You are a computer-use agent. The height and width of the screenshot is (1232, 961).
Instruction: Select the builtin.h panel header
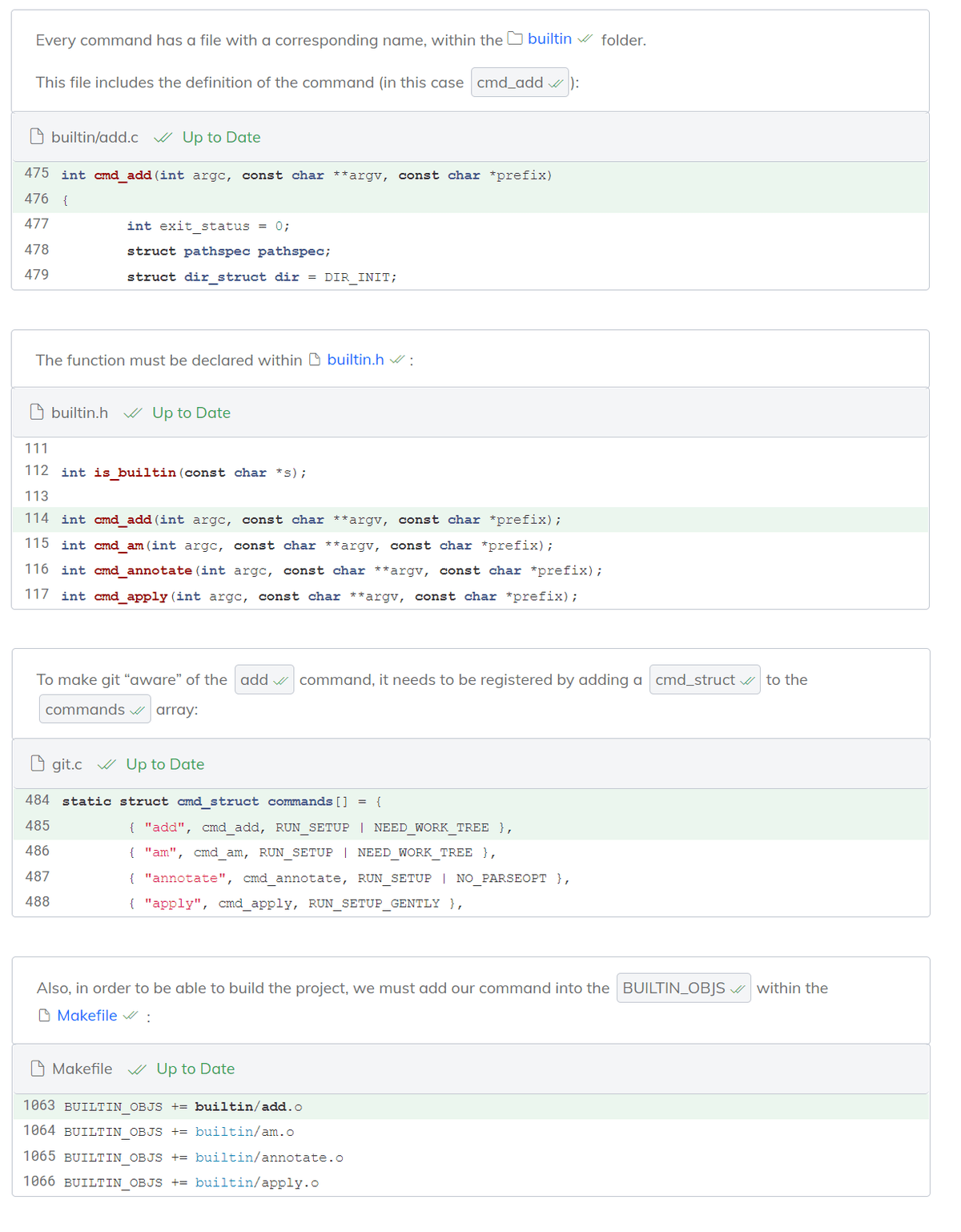coord(79,412)
